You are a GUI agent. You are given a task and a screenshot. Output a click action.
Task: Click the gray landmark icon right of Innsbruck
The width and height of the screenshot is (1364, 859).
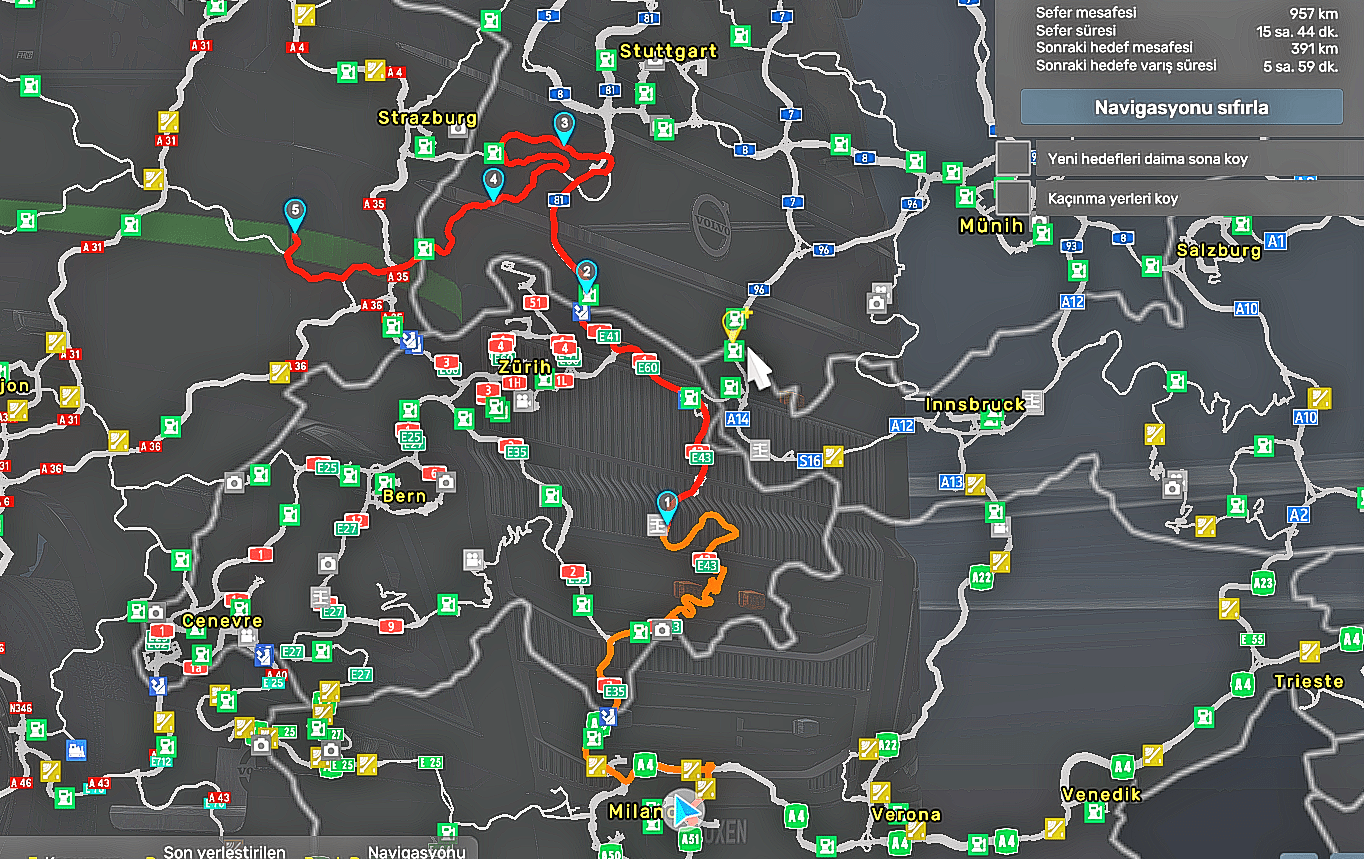tap(1034, 400)
